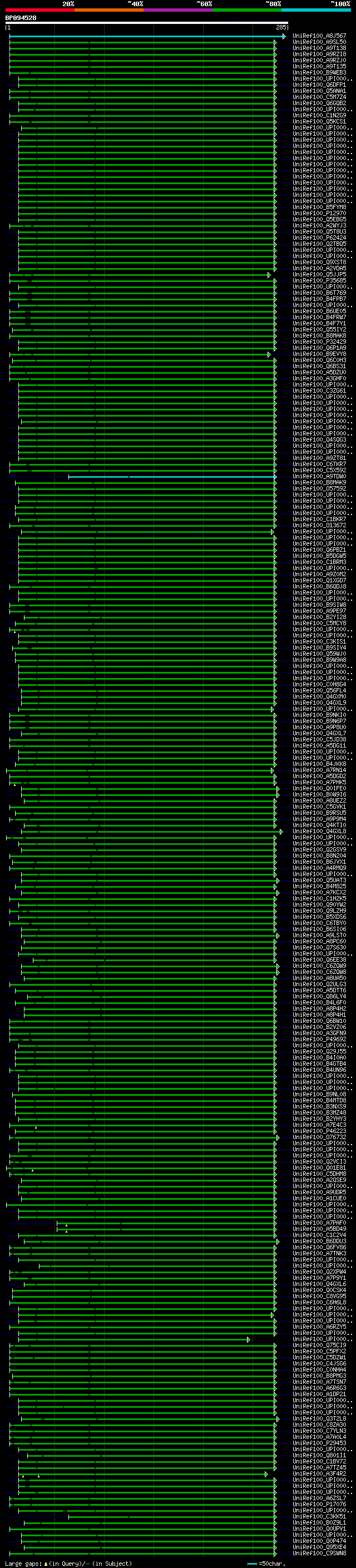Open hit UniRef100_Q86LY4
Viewport: 356px width, 1568px height.
319,996
